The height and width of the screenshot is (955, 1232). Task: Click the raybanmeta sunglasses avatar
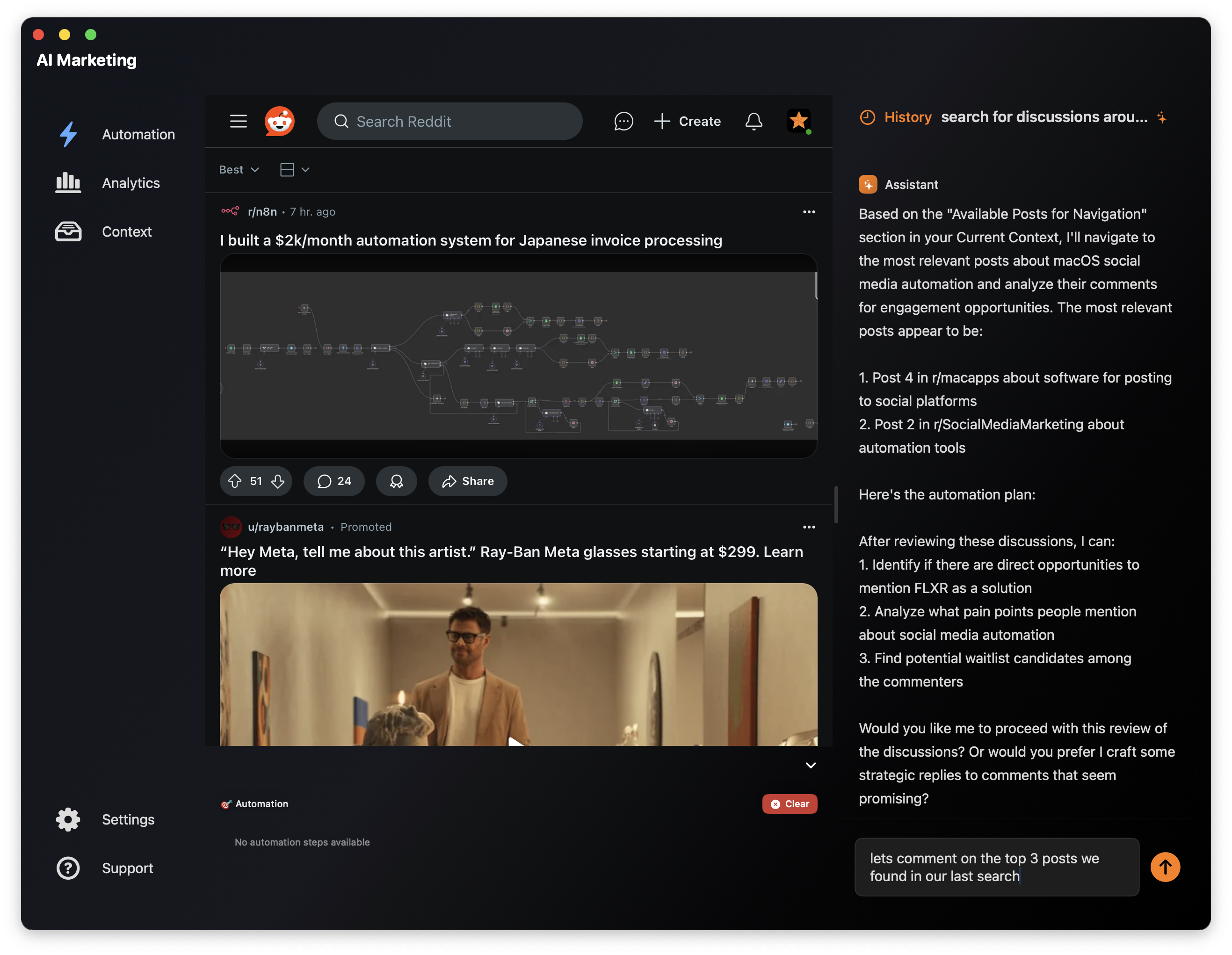231,527
